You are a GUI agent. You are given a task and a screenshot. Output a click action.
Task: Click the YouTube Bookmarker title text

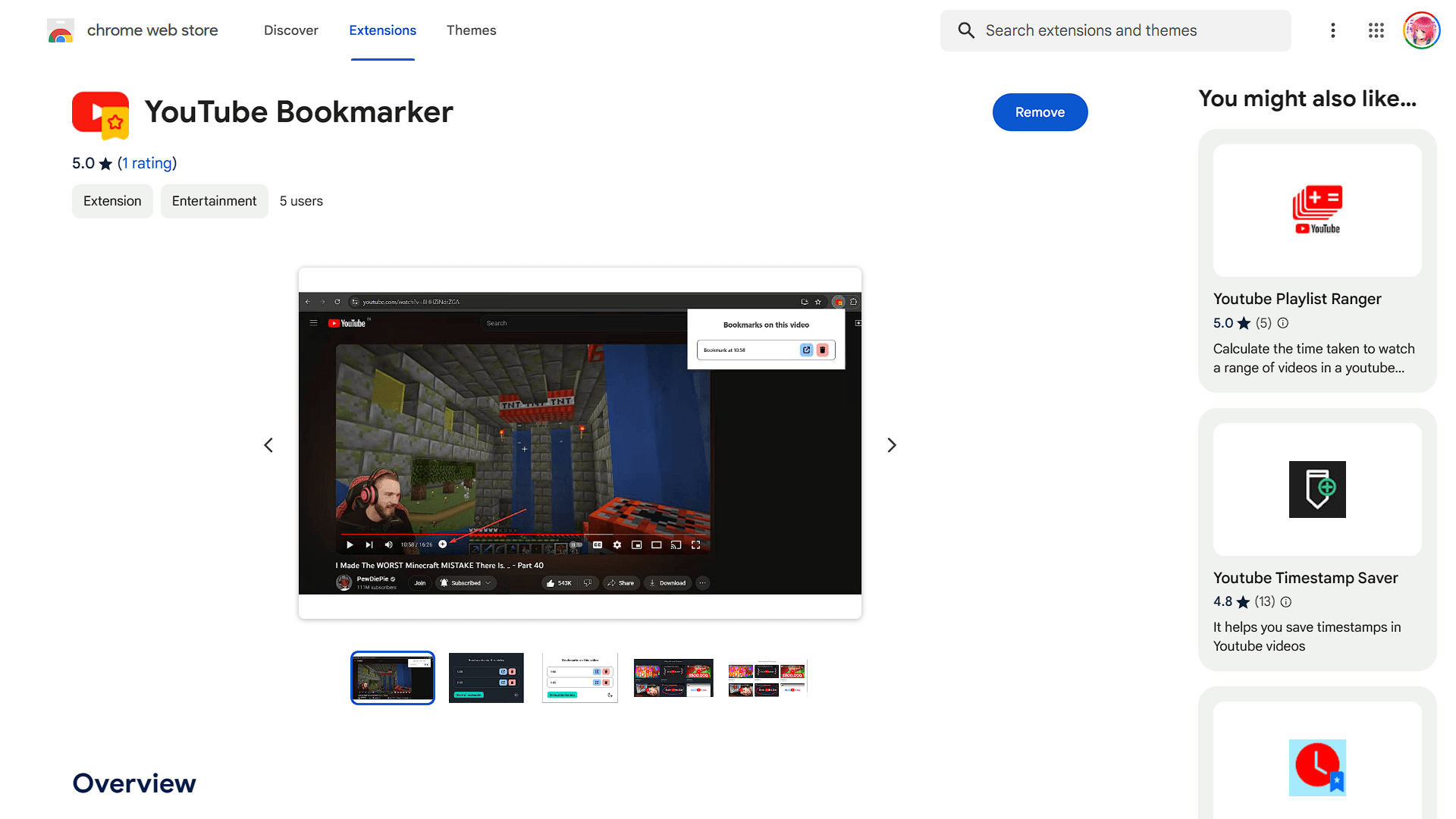299,112
